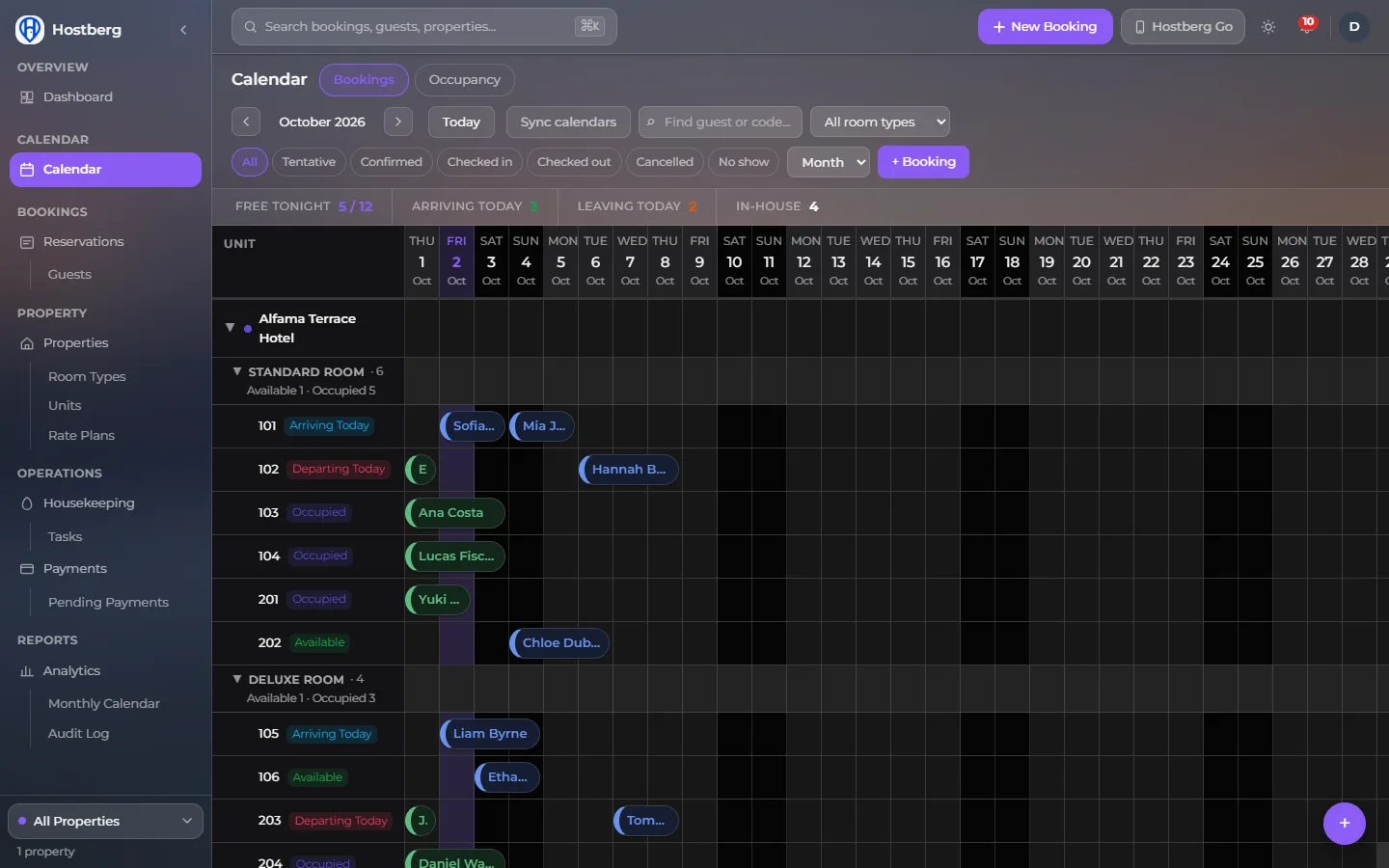Click the New Booking button
1389x868 pixels.
[x=1046, y=27]
